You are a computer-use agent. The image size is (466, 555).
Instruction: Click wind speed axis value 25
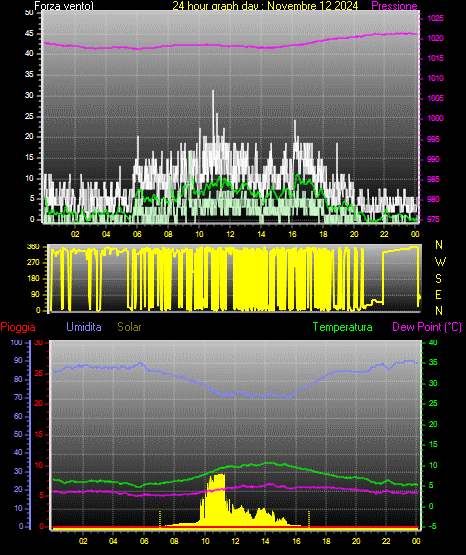pyautogui.click(x=29, y=116)
